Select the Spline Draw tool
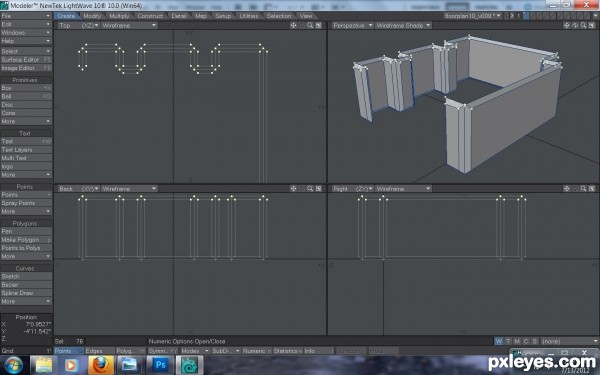Viewport: 600px width, 375px height. (x=26, y=293)
